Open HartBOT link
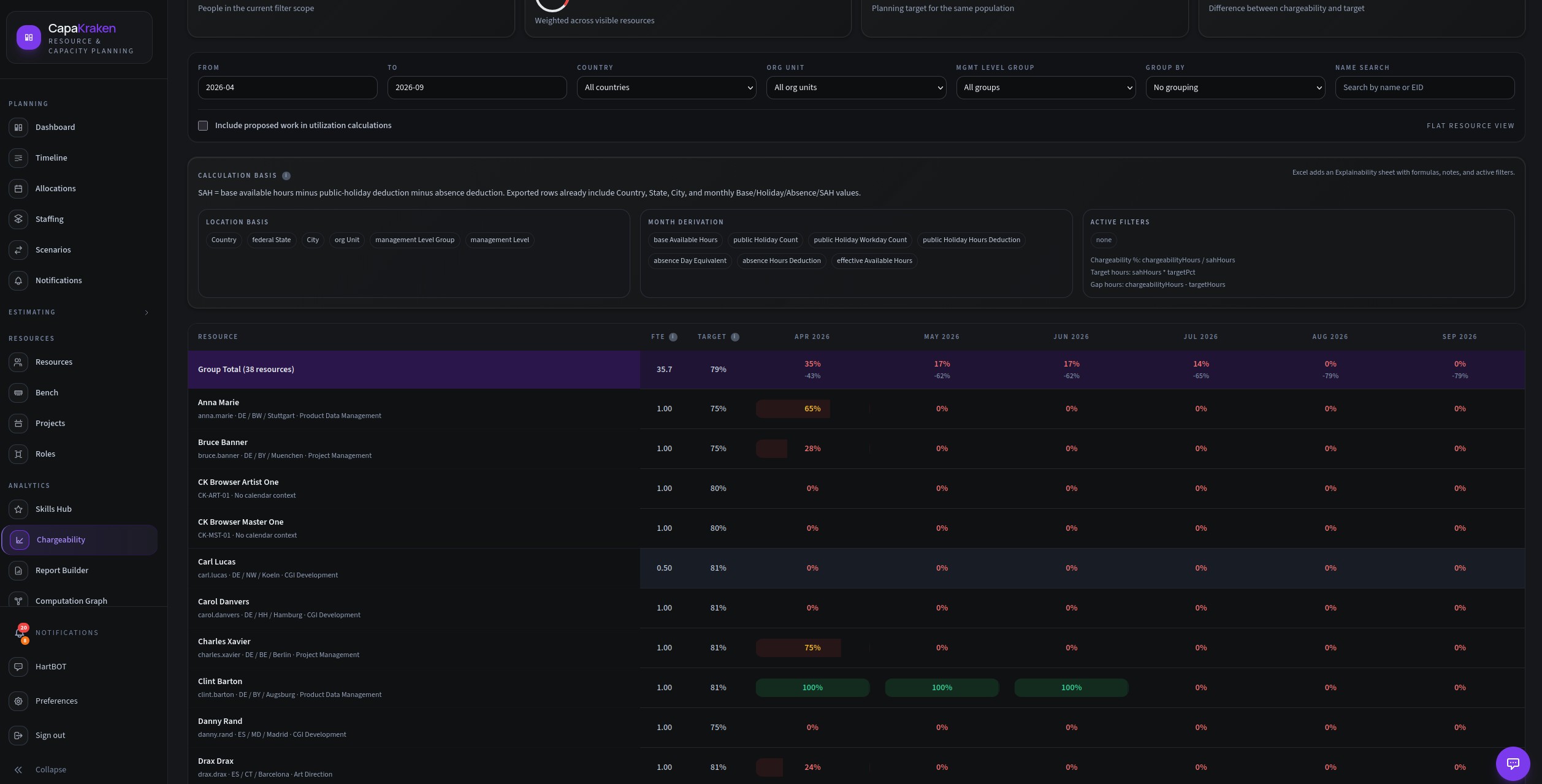 (x=51, y=667)
